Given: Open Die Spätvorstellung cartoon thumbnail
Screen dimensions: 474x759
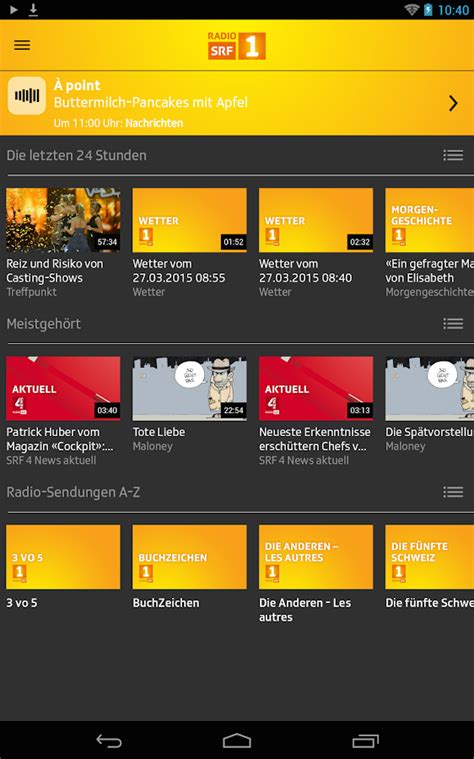Looking at the screenshot, I should pyautogui.click(x=429, y=388).
